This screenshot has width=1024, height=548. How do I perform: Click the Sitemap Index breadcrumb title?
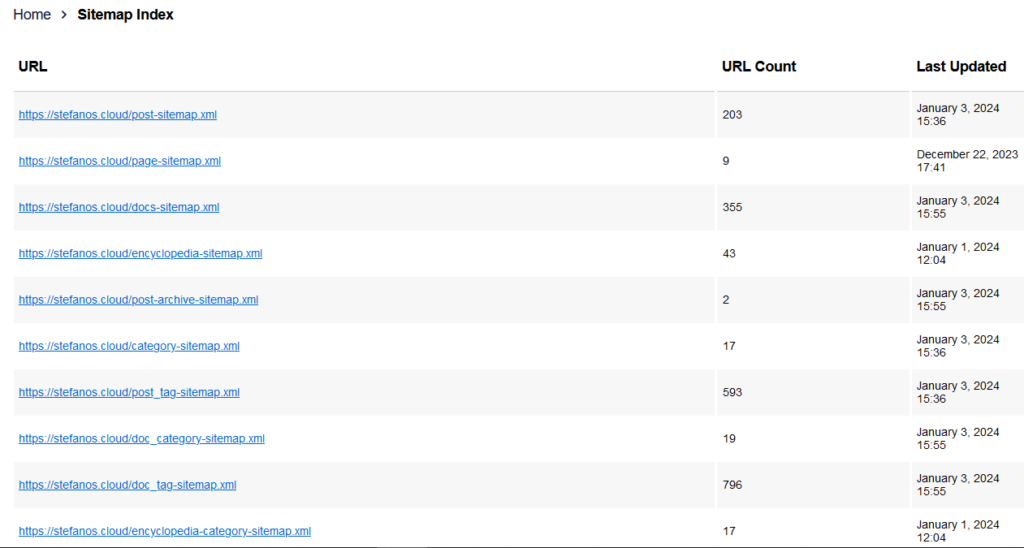point(125,14)
